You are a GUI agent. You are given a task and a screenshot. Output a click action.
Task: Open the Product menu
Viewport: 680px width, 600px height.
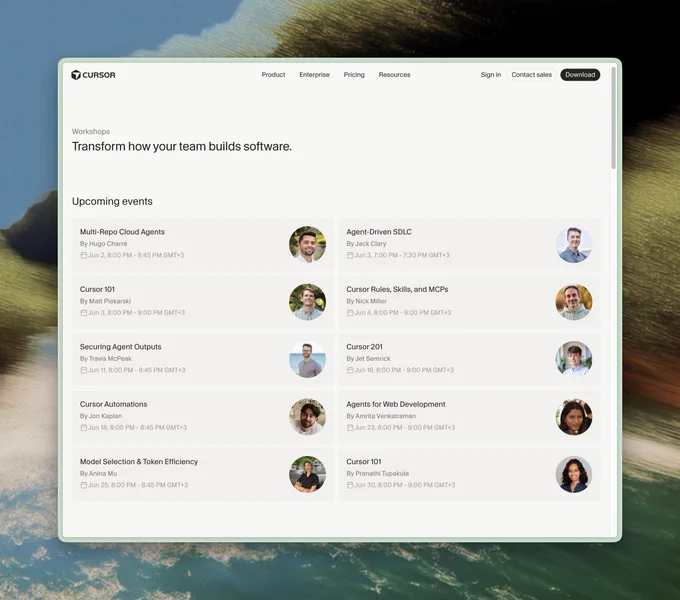coord(273,75)
